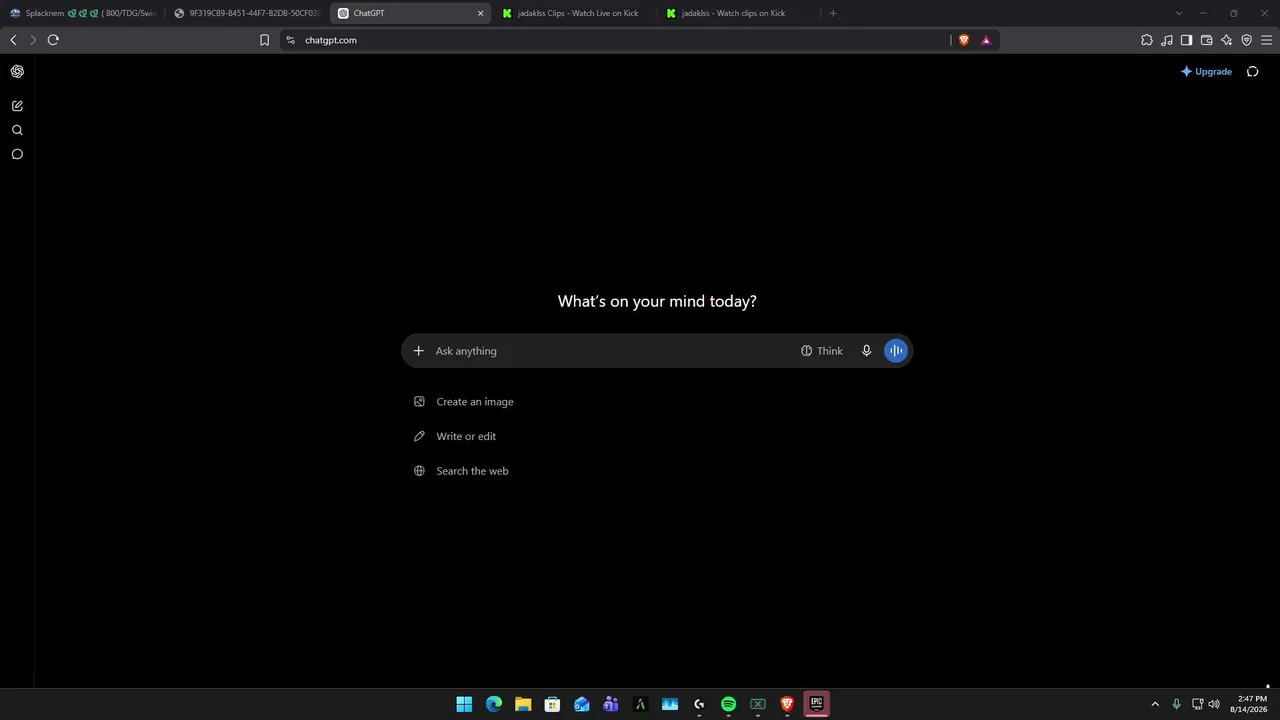Viewport: 1280px width, 720px height.
Task: Switch to the 9F319CB9 browser tab
Action: pyautogui.click(x=247, y=13)
